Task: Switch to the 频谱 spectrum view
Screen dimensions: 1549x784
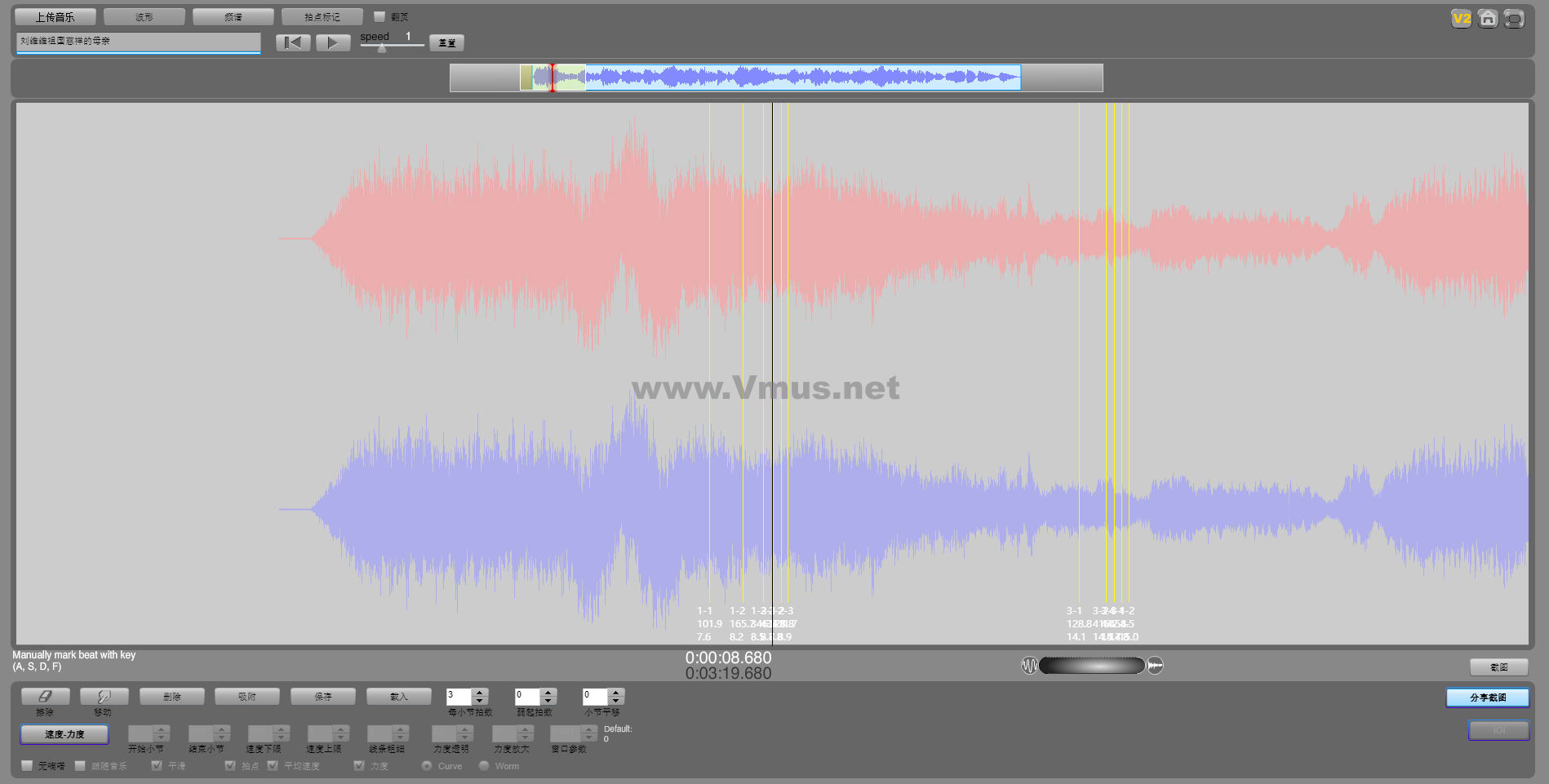Action: coord(233,17)
